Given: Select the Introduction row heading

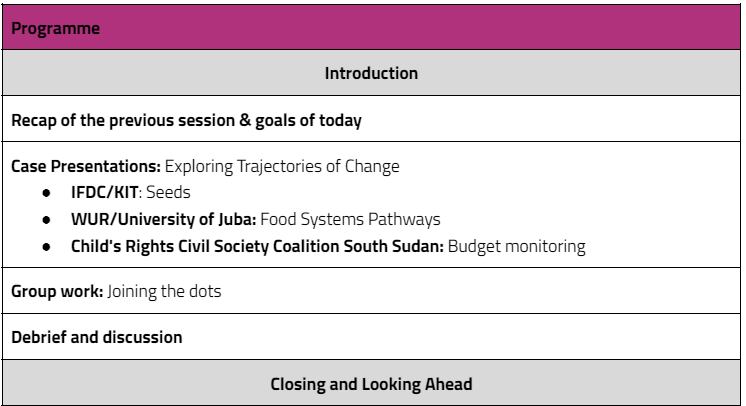Looking at the screenshot, I should 371,73.
